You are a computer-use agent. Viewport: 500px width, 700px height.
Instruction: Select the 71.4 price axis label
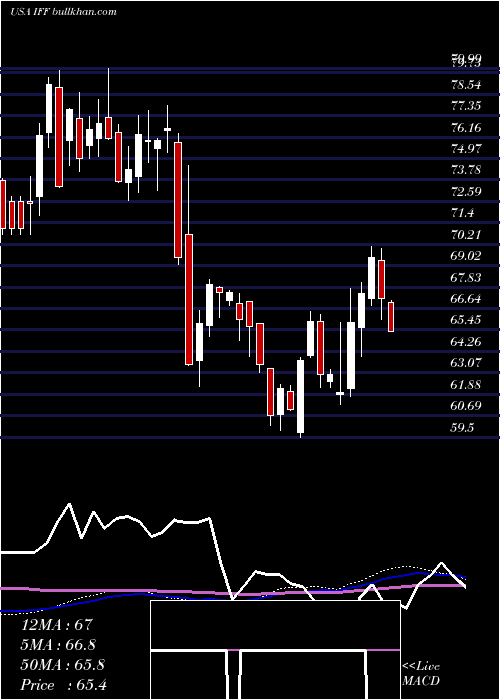tap(464, 213)
